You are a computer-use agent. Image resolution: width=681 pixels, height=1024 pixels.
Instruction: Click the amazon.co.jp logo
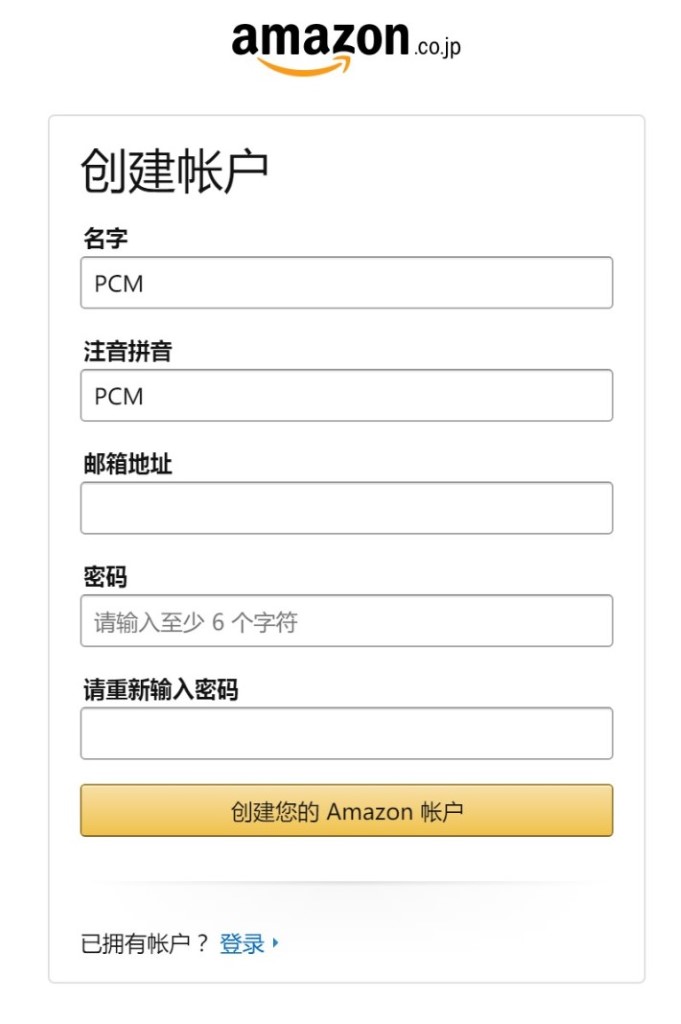pos(346,48)
